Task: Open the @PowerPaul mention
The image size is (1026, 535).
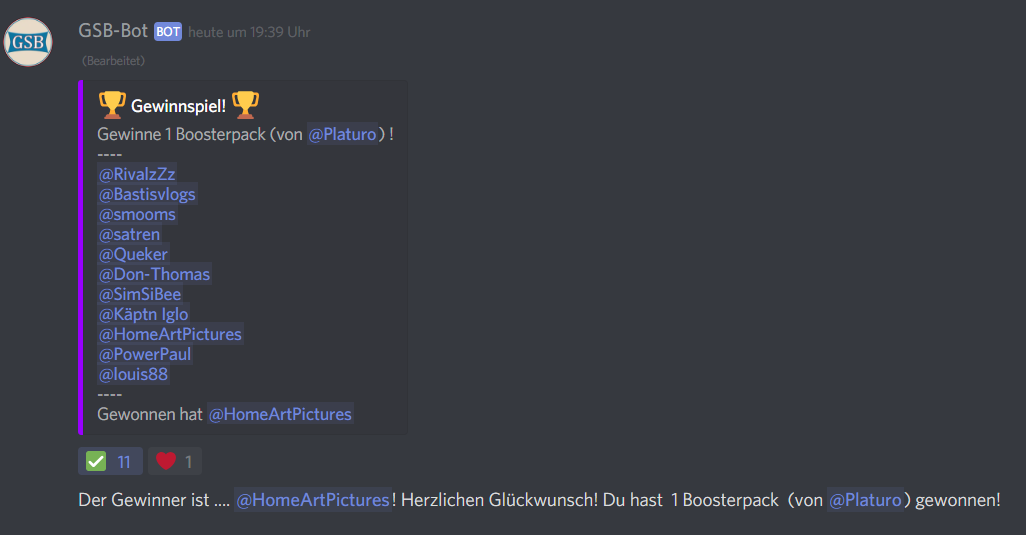Action: [x=145, y=354]
